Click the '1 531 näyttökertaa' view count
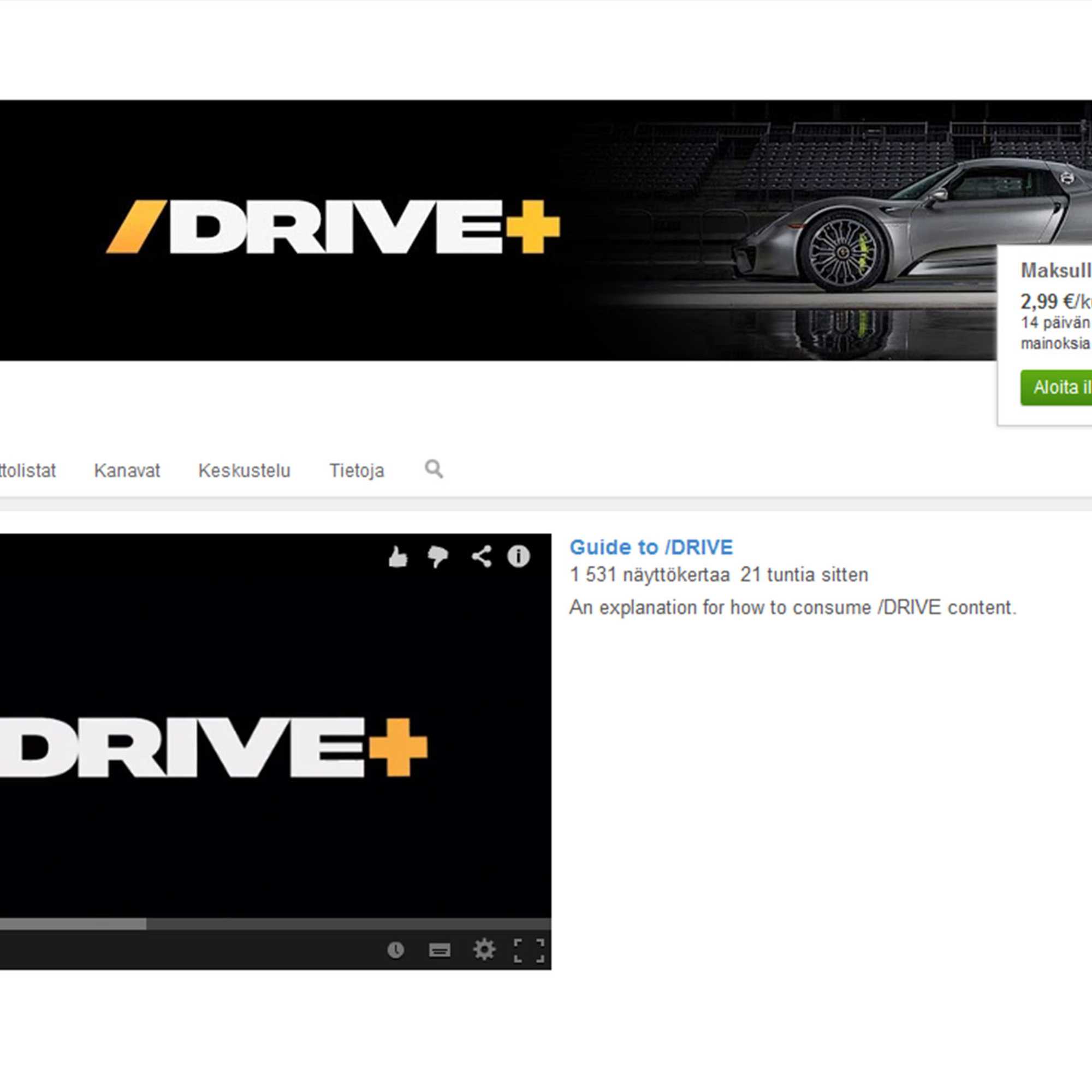The height and width of the screenshot is (1092, 1092). (x=649, y=575)
